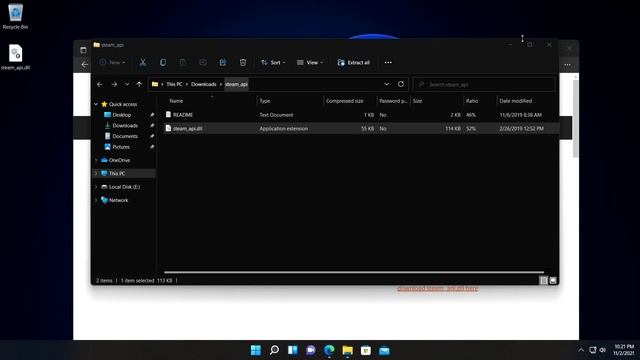This screenshot has width=640, height=360.
Task: Go back with the navigation arrow
Action: [x=100, y=84]
